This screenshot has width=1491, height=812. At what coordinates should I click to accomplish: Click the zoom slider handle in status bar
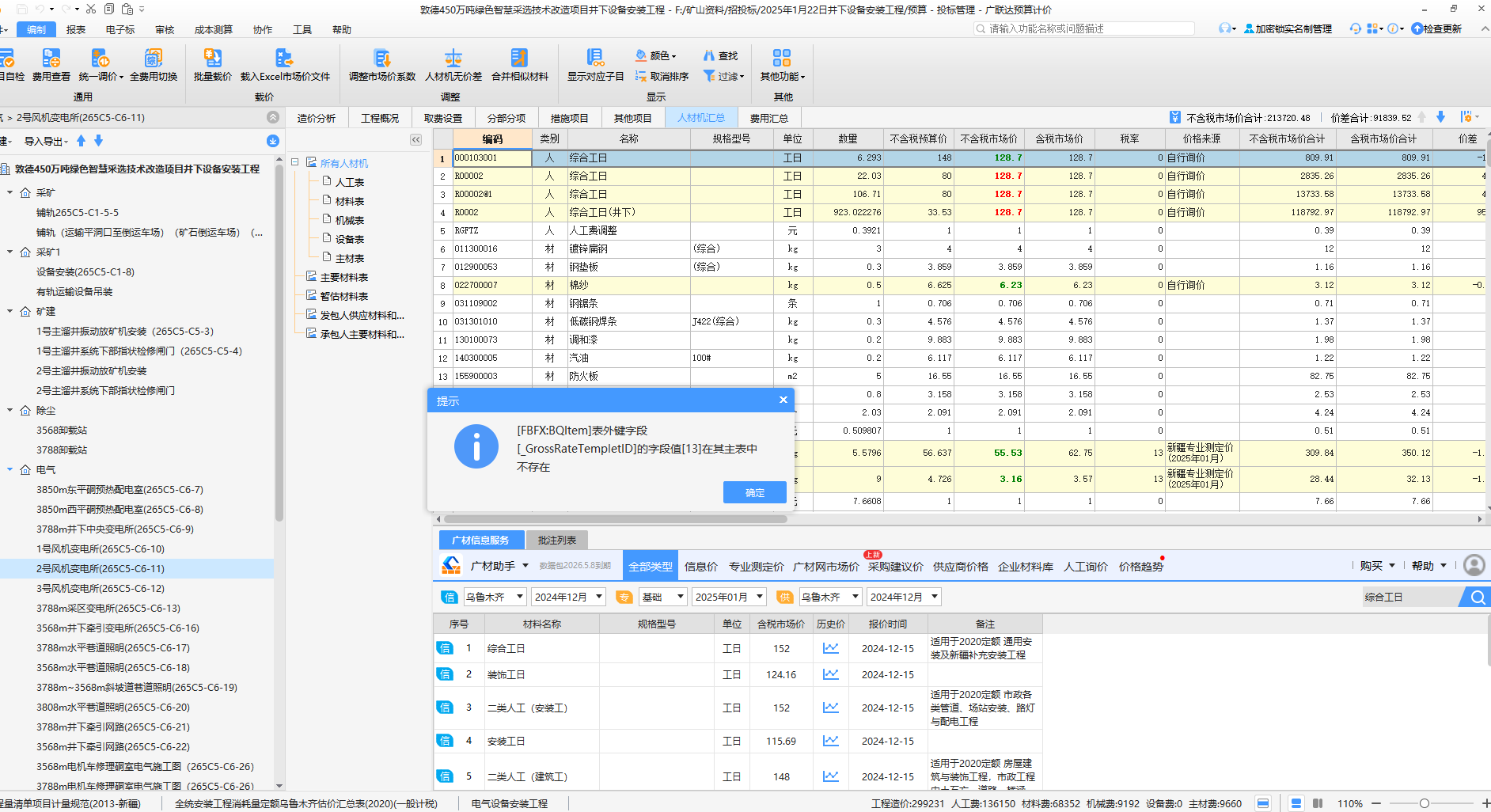[1425, 803]
